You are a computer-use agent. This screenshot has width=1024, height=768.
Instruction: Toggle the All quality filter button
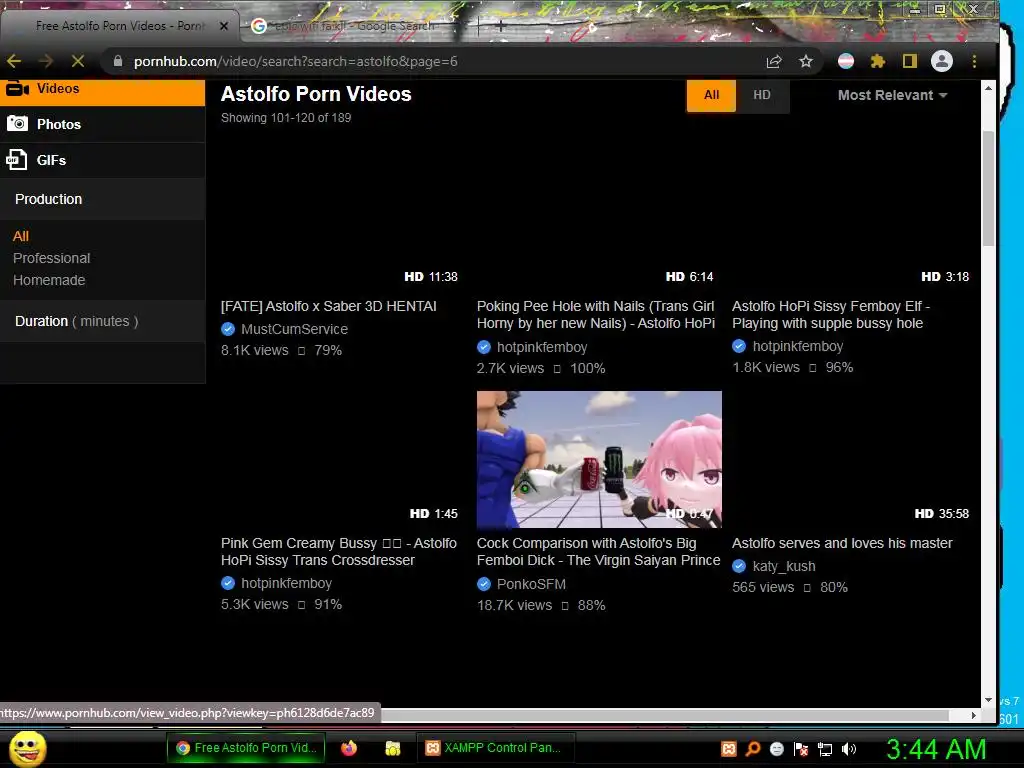(x=711, y=95)
